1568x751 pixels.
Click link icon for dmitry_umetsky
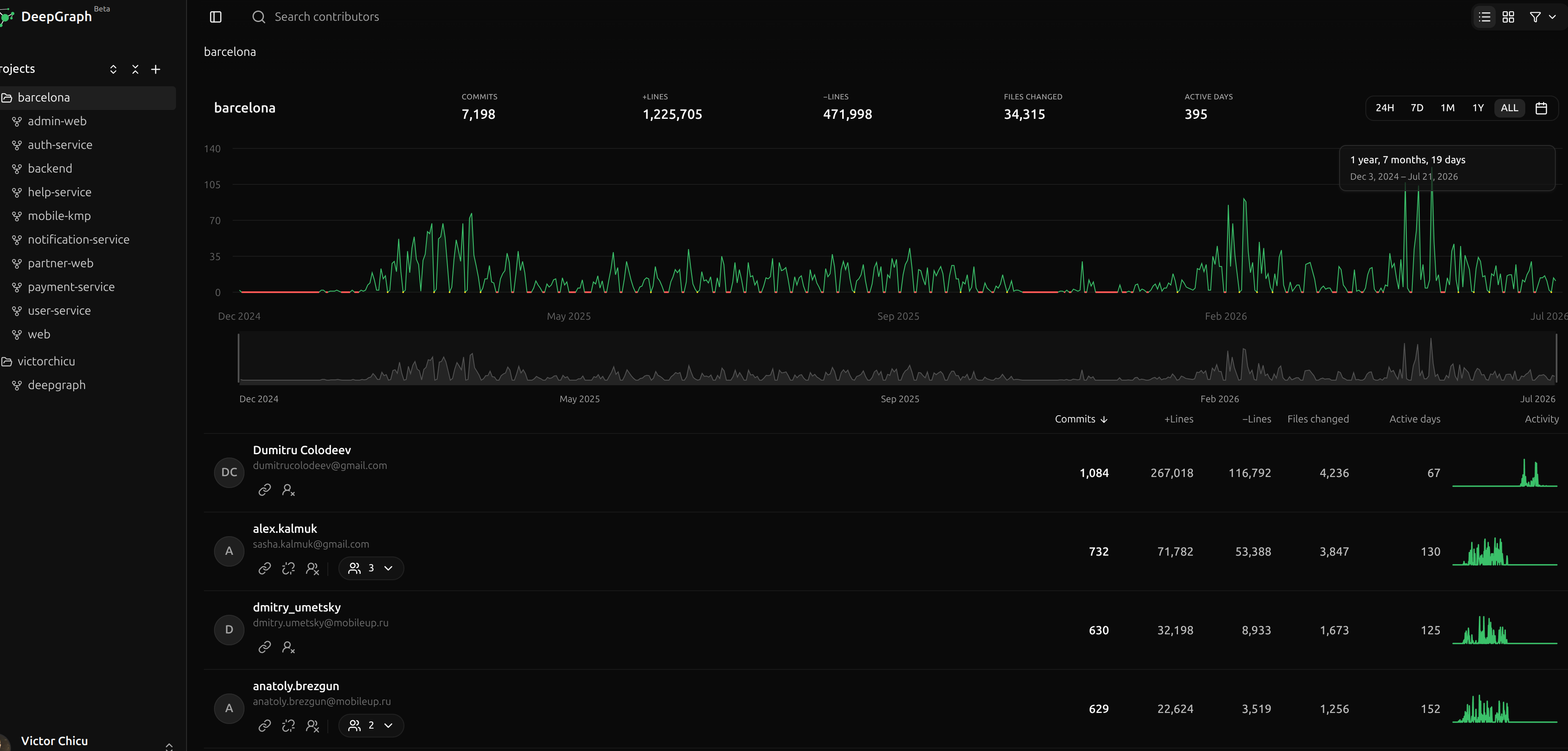pos(264,647)
